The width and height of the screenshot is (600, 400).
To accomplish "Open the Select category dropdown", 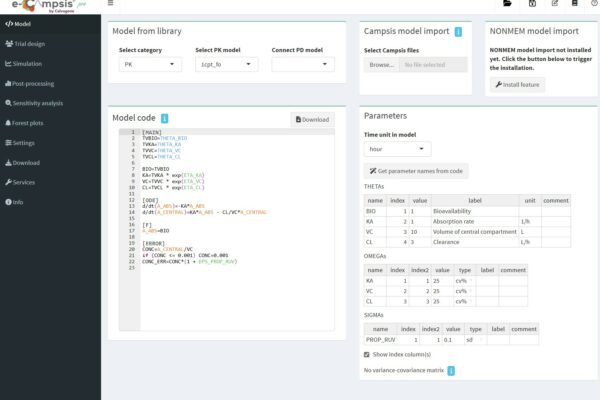I will click(x=149, y=64).
